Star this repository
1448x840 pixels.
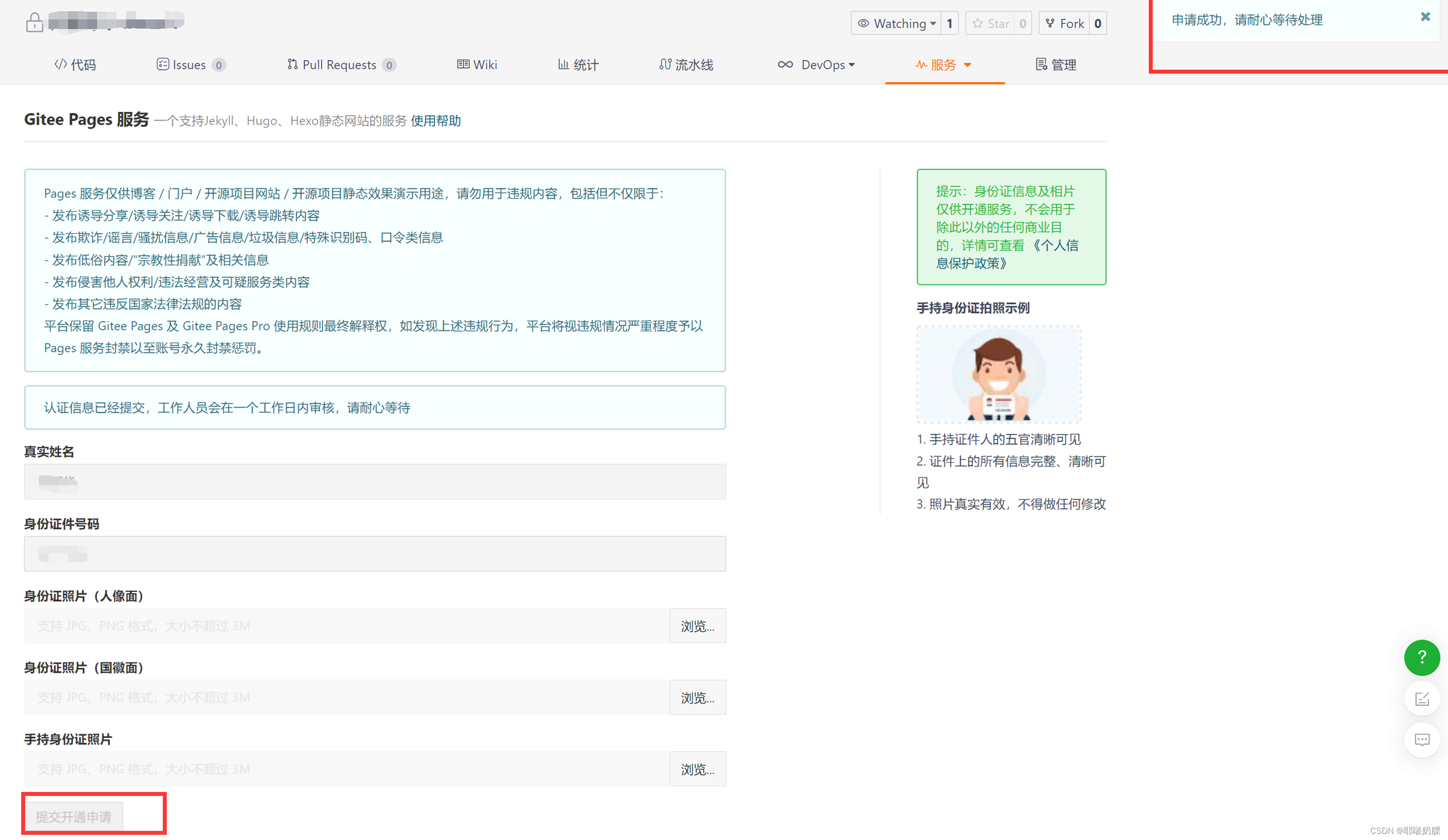pyautogui.click(x=991, y=23)
